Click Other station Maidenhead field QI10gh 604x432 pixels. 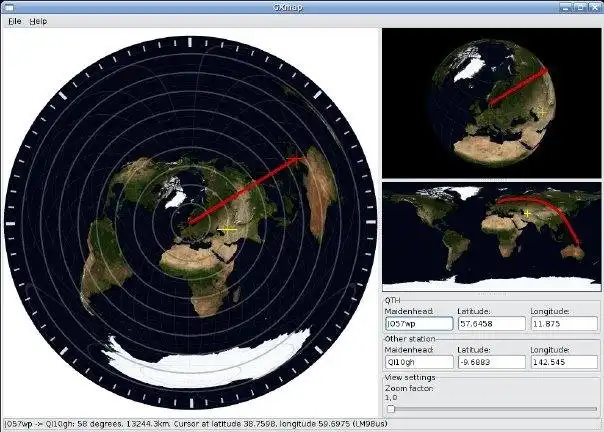click(419, 362)
